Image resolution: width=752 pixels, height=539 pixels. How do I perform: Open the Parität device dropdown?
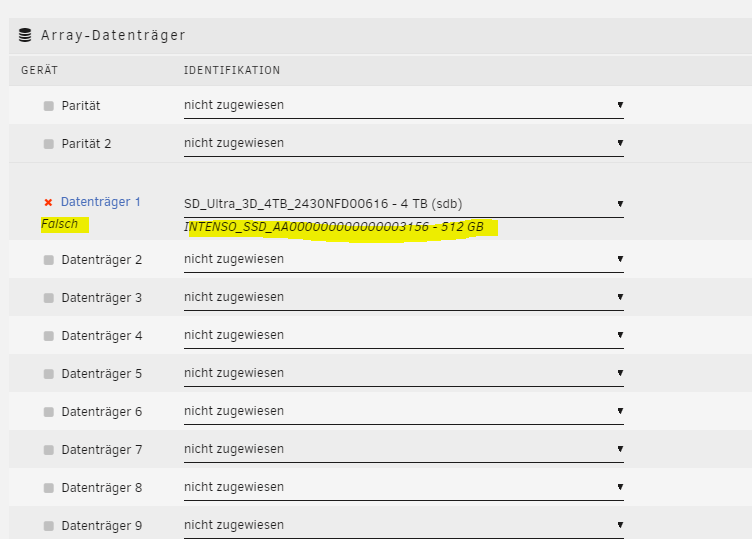pos(404,105)
